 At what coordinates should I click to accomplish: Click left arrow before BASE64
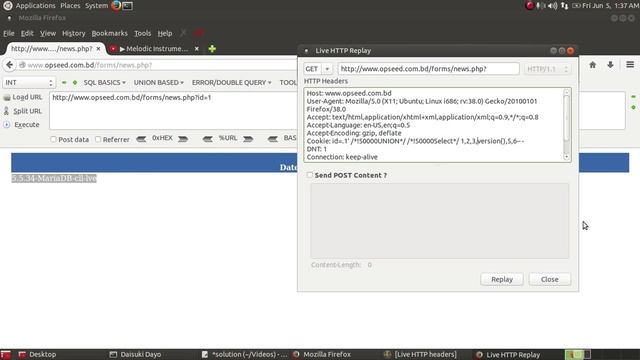273,139
